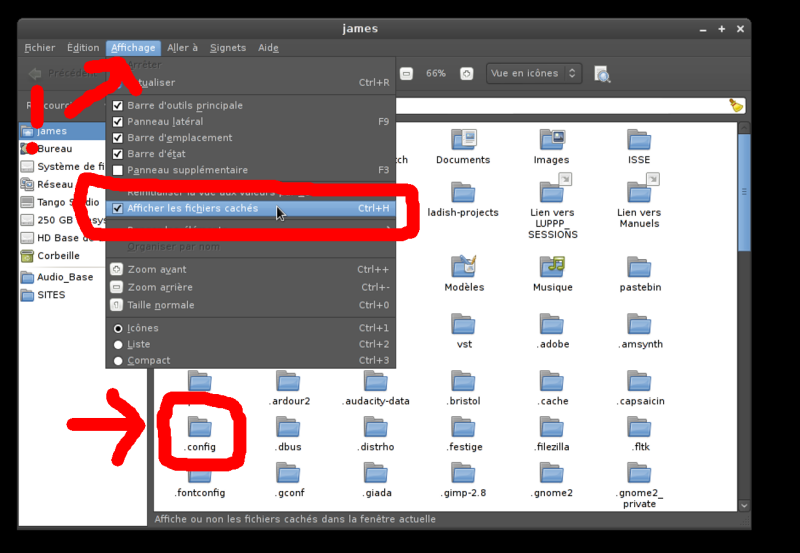Select the .capsaicin folder
Image resolution: width=800 pixels, height=553 pixels.
pyautogui.click(x=639, y=381)
